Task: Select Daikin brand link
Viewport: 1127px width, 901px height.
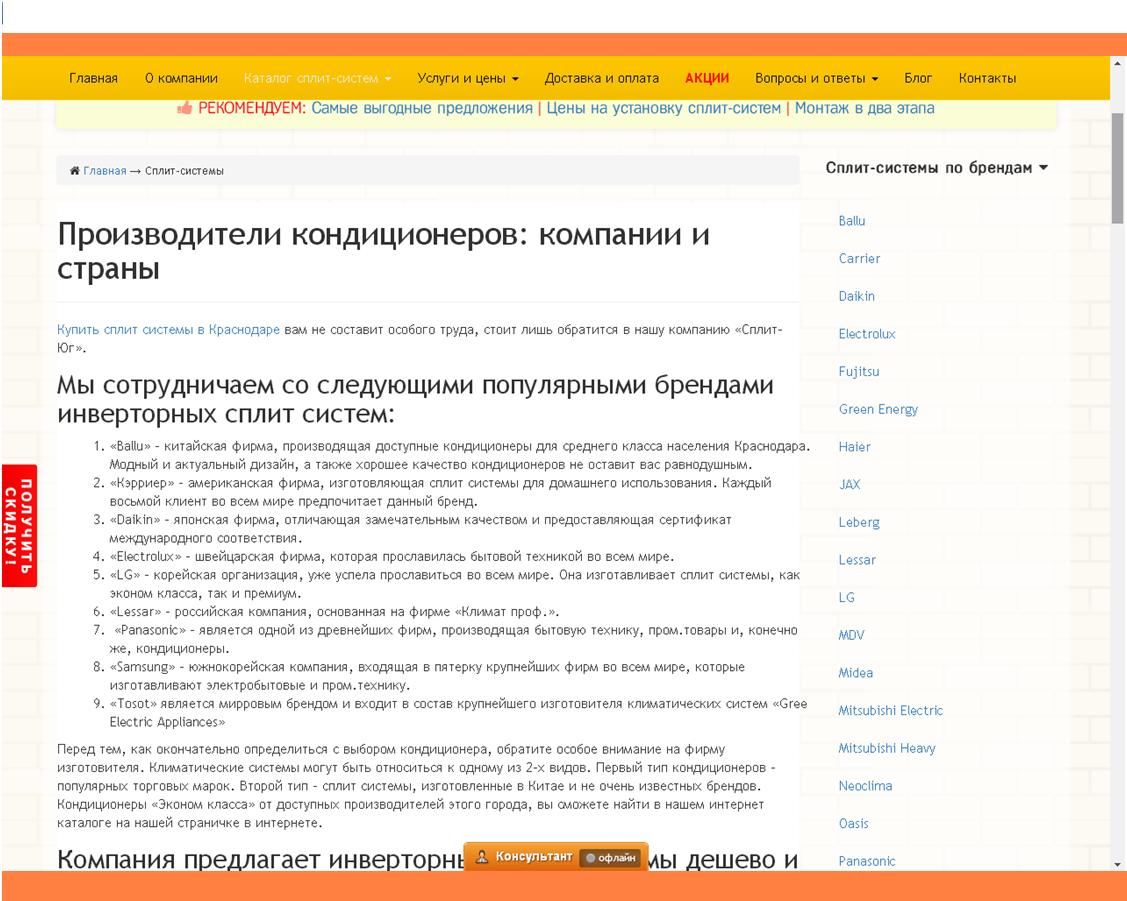Action: point(857,296)
